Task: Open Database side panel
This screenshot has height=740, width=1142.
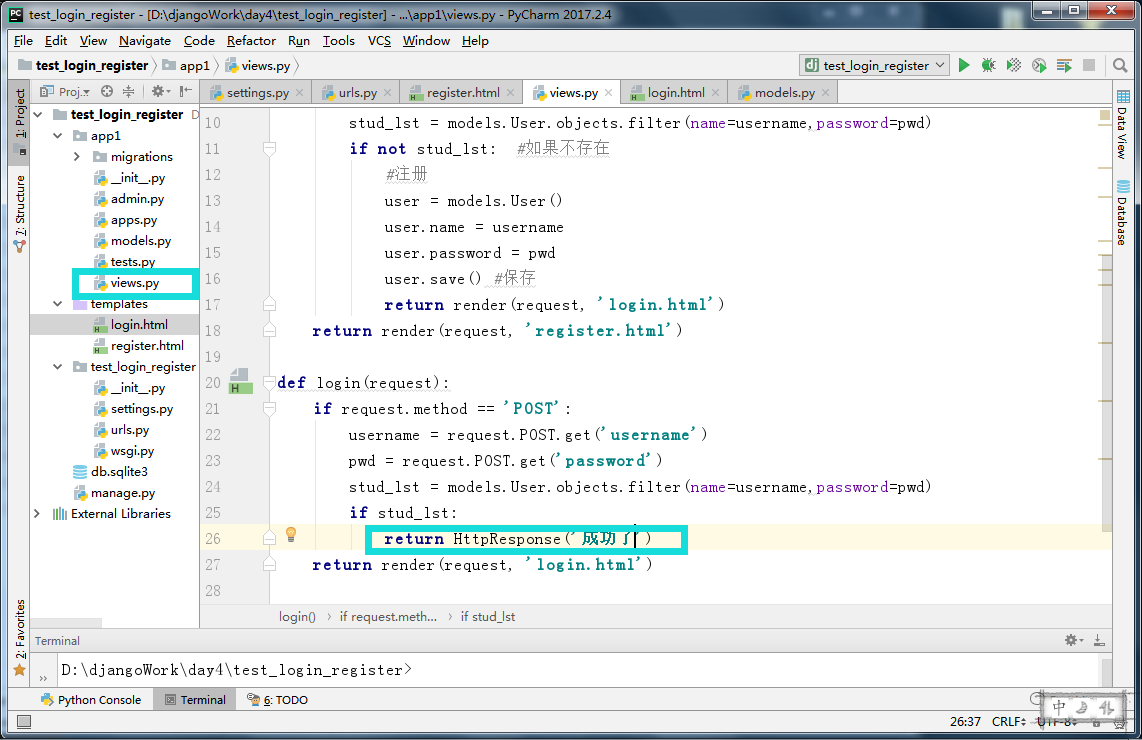Action: click(1122, 212)
